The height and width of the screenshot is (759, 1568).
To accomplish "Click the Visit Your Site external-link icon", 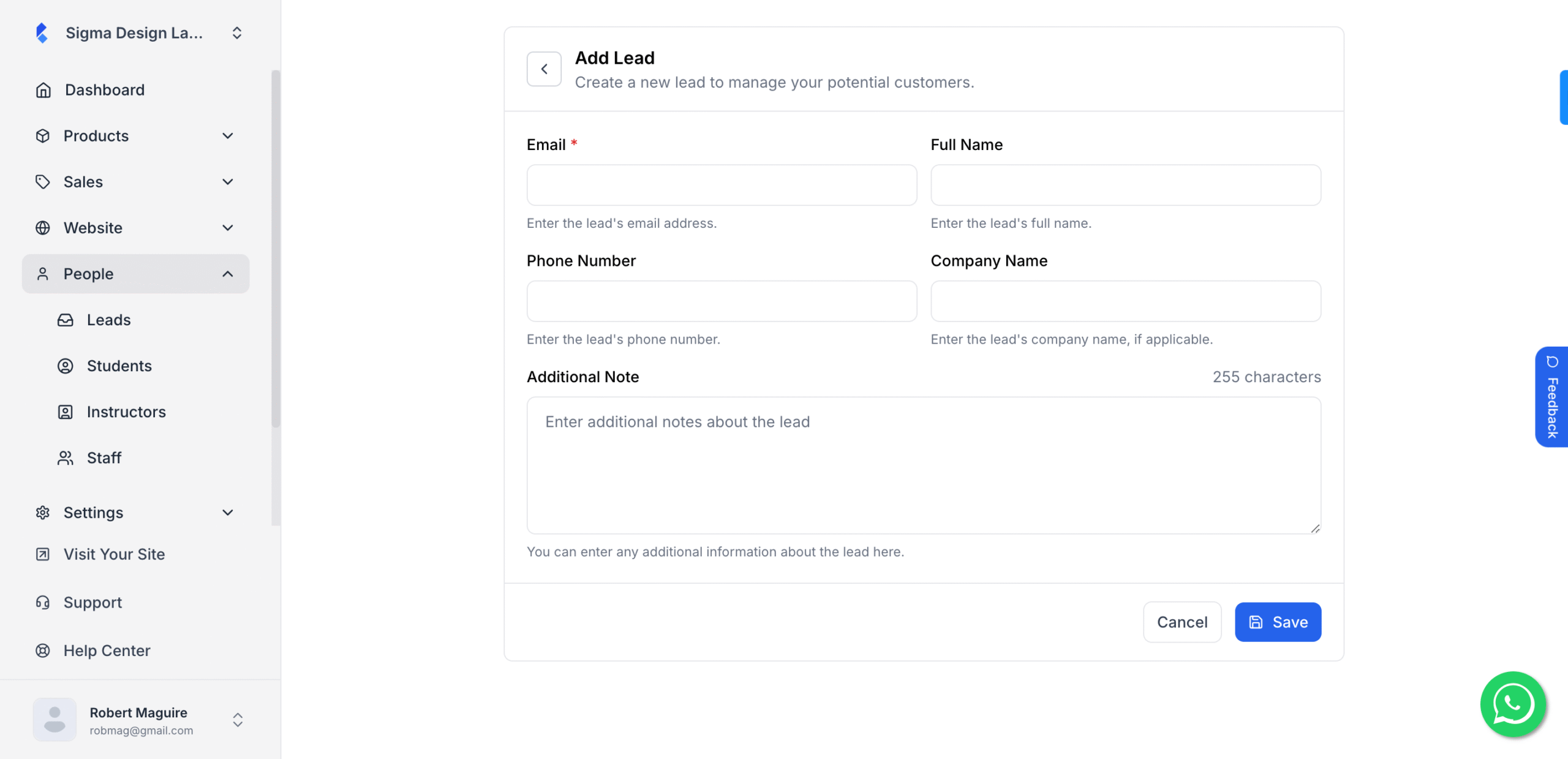I will (x=43, y=554).
